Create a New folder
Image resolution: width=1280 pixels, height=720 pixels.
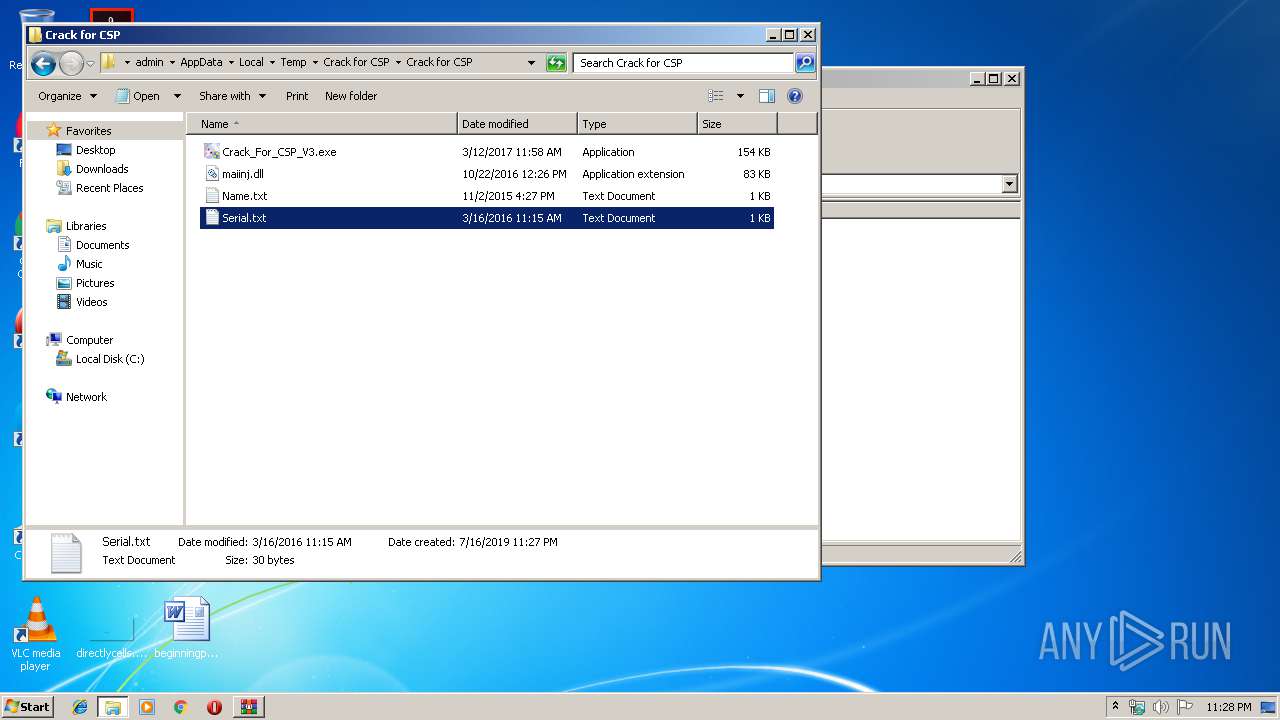[351, 96]
